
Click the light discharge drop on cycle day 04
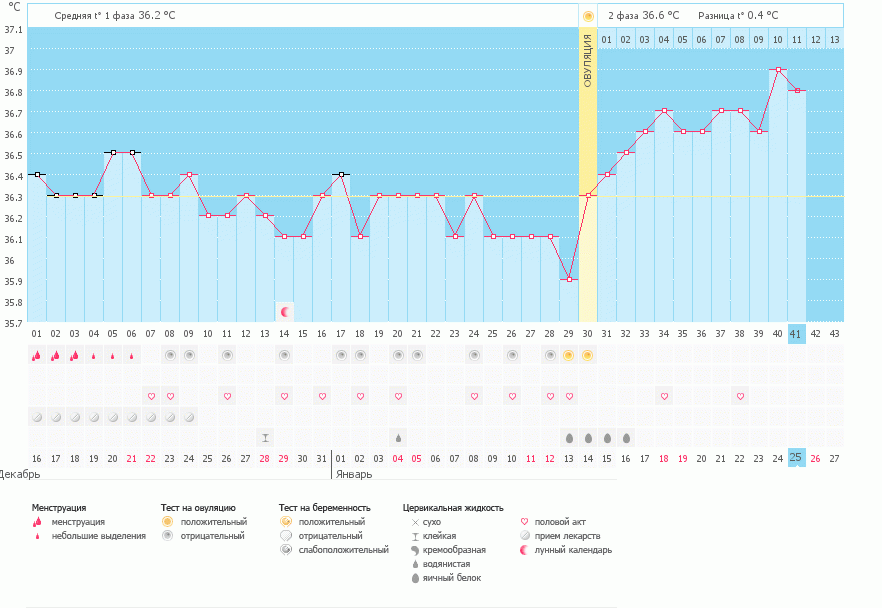[94, 356]
